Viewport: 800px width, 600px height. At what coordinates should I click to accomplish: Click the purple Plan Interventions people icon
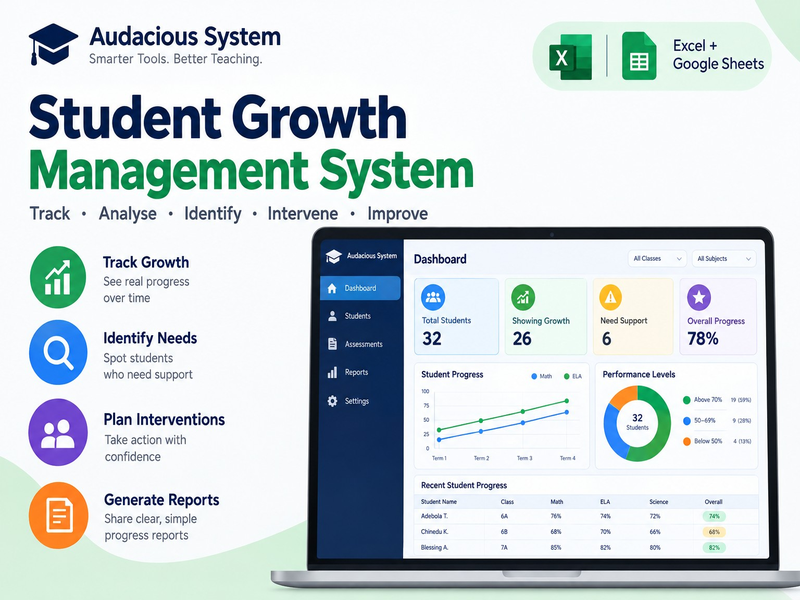tap(58, 432)
